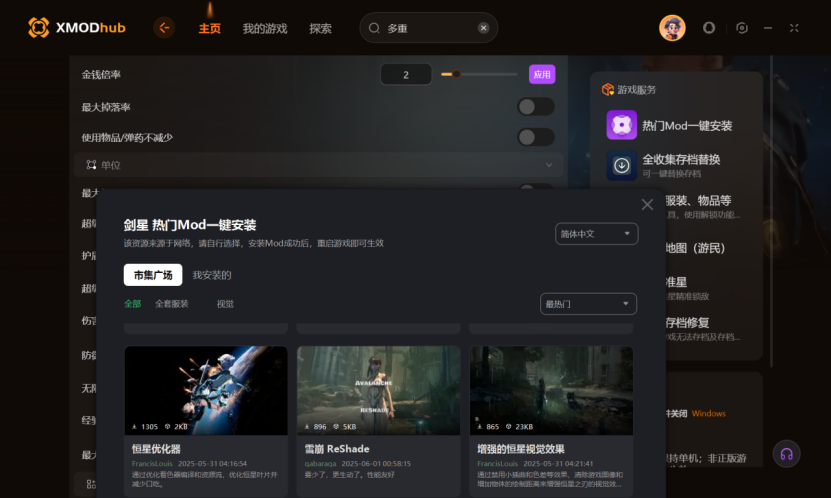Click the search input field
This screenshot has height=498, width=831.
coord(428,28)
